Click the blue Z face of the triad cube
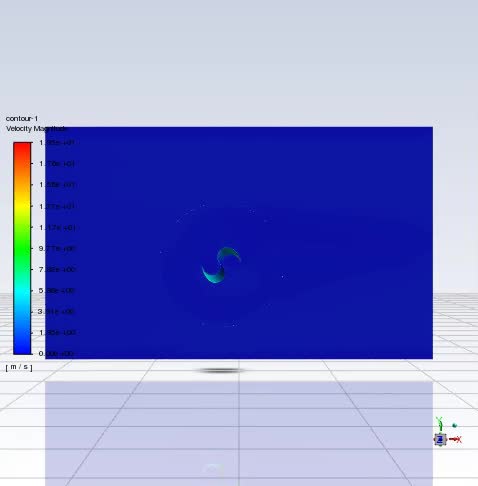Image resolution: width=478 pixels, height=486 pixels. (x=440, y=440)
